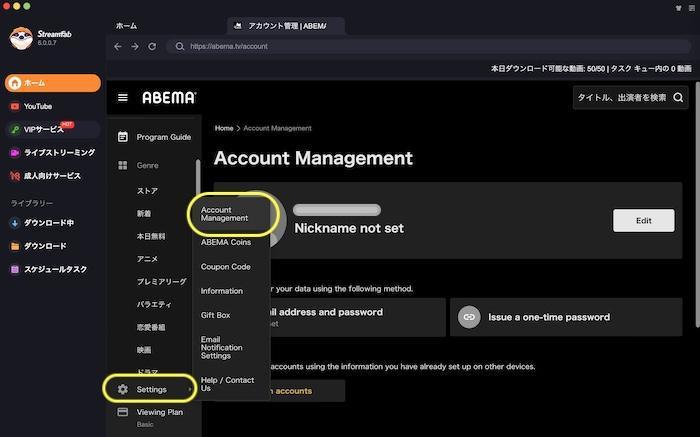
Task: Click the StreamFab sloth logo
Action: click(21, 38)
